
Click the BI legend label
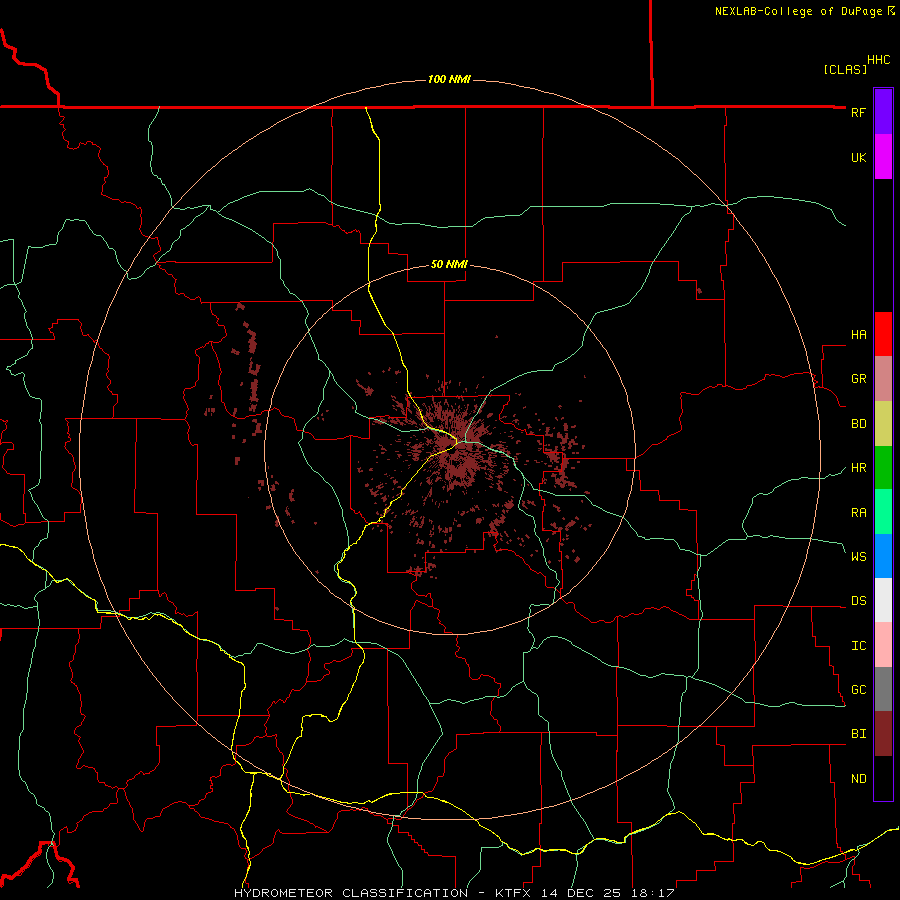point(858,734)
